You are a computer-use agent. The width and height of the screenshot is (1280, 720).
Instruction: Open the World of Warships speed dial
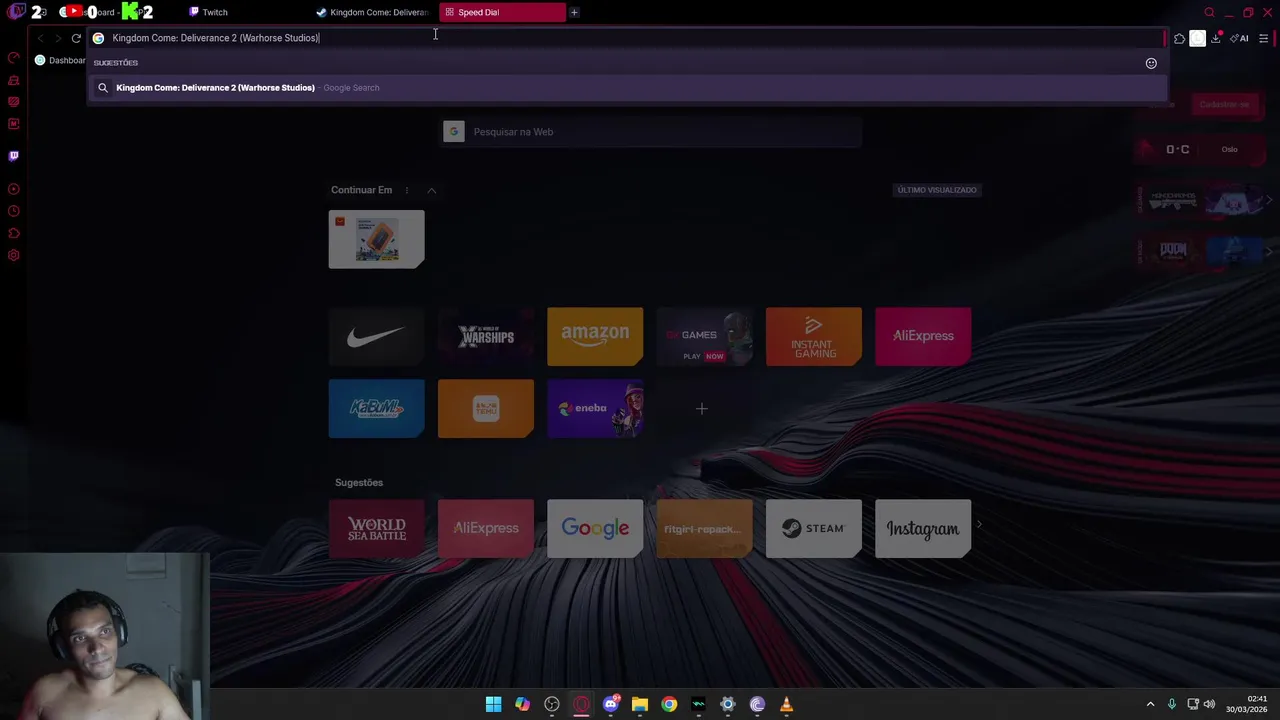(x=485, y=336)
